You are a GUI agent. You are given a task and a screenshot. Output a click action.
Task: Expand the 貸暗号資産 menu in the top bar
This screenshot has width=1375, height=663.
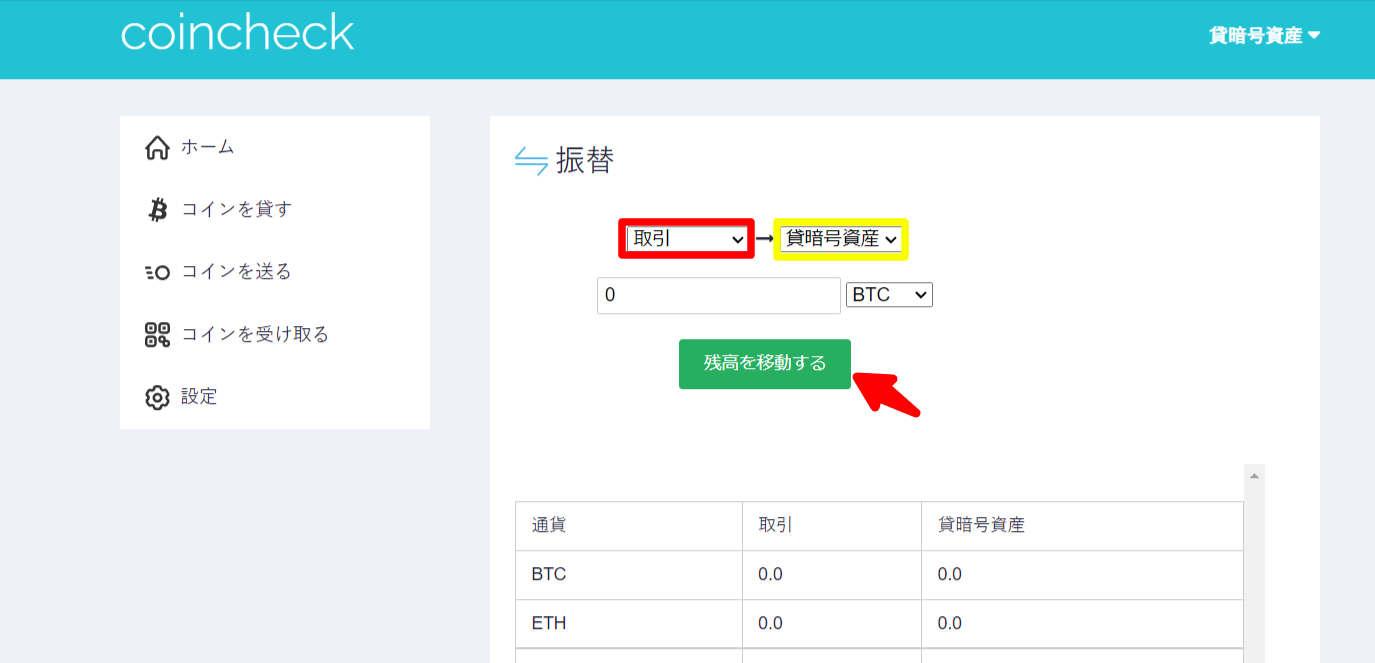(x=1264, y=34)
